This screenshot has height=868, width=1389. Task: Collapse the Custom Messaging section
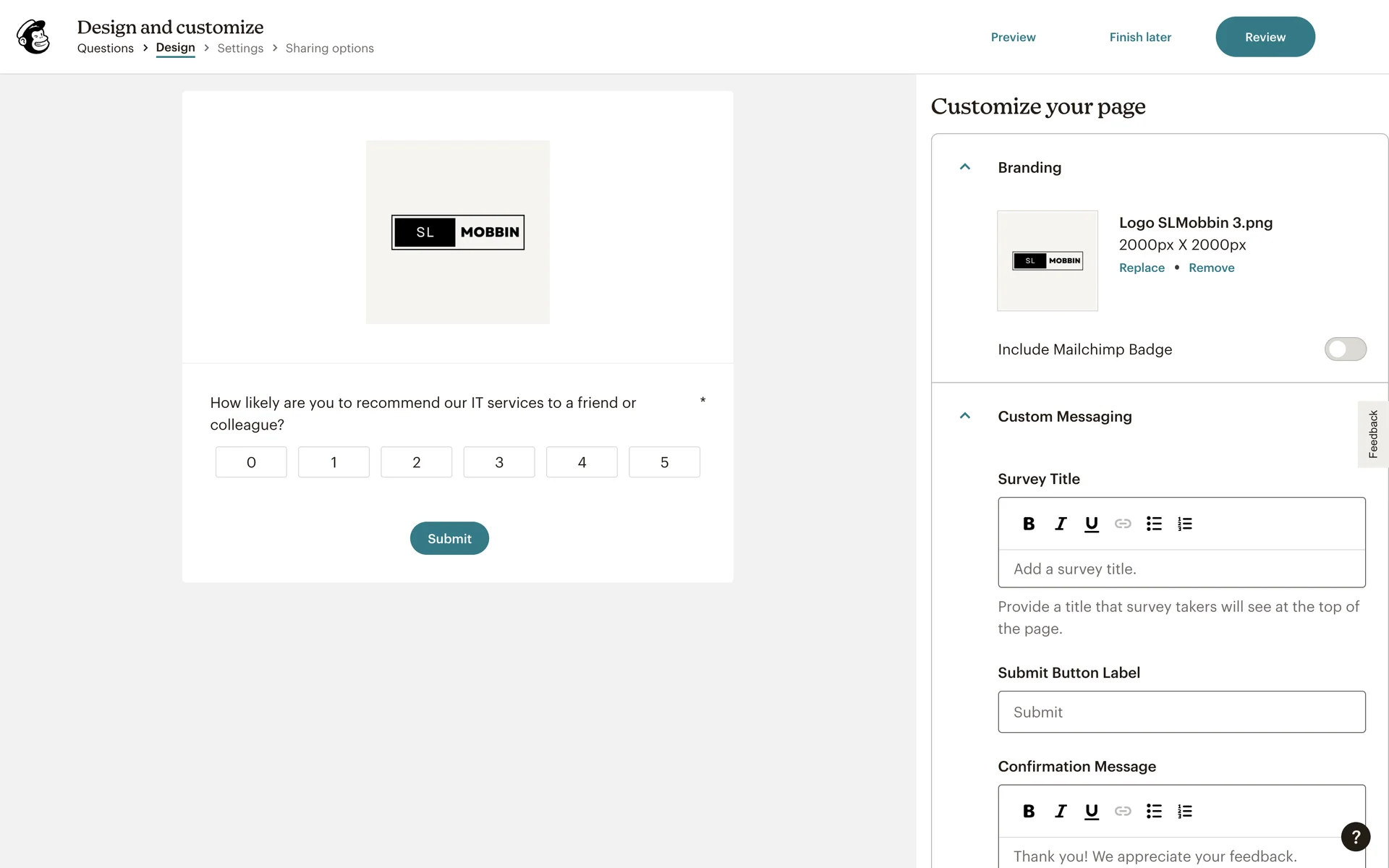[964, 416]
